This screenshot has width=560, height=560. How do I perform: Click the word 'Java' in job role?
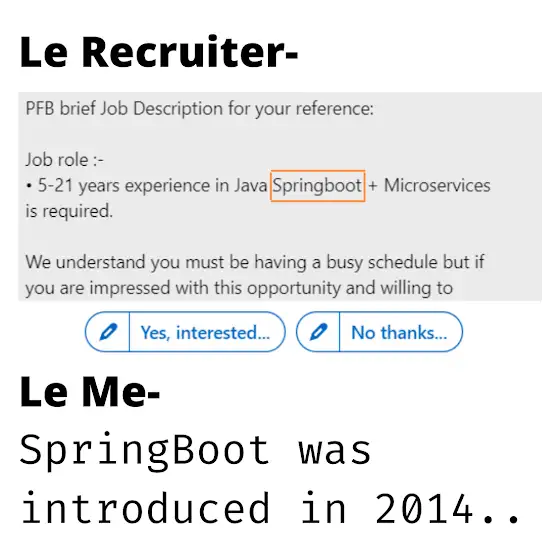pyautogui.click(x=251, y=185)
